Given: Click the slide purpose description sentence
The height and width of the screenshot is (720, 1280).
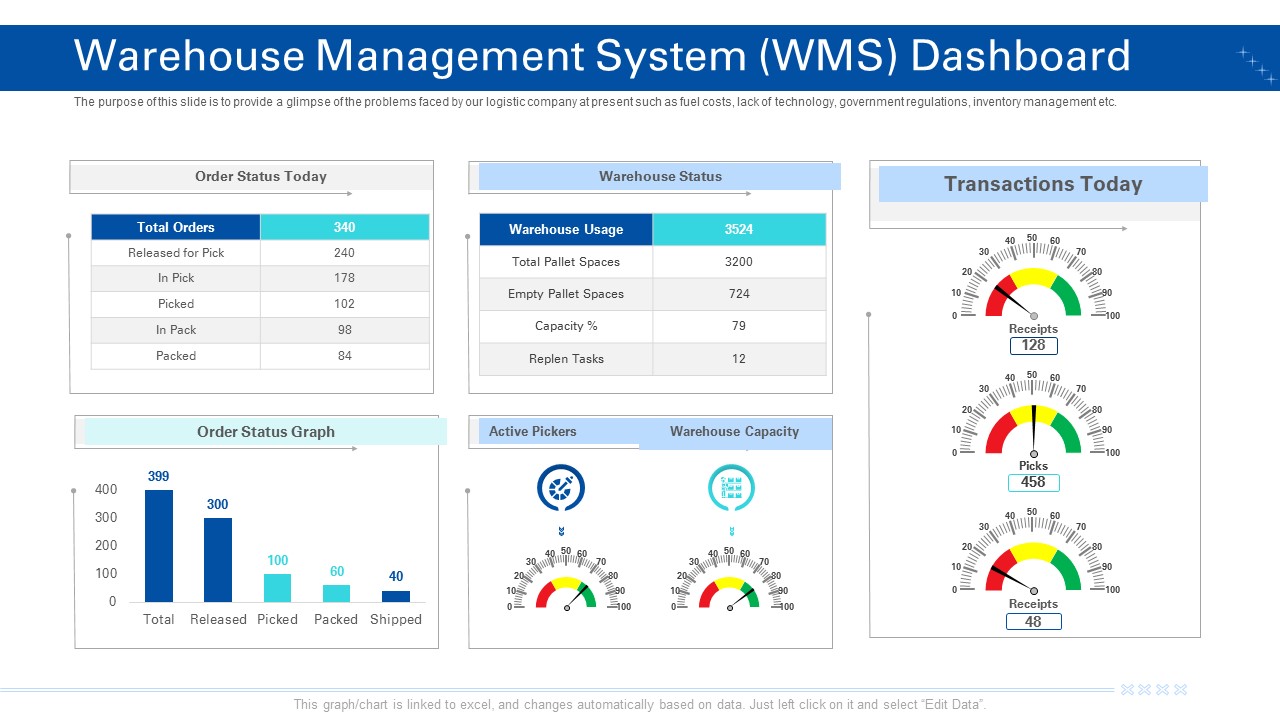Looking at the screenshot, I should point(595,102).
